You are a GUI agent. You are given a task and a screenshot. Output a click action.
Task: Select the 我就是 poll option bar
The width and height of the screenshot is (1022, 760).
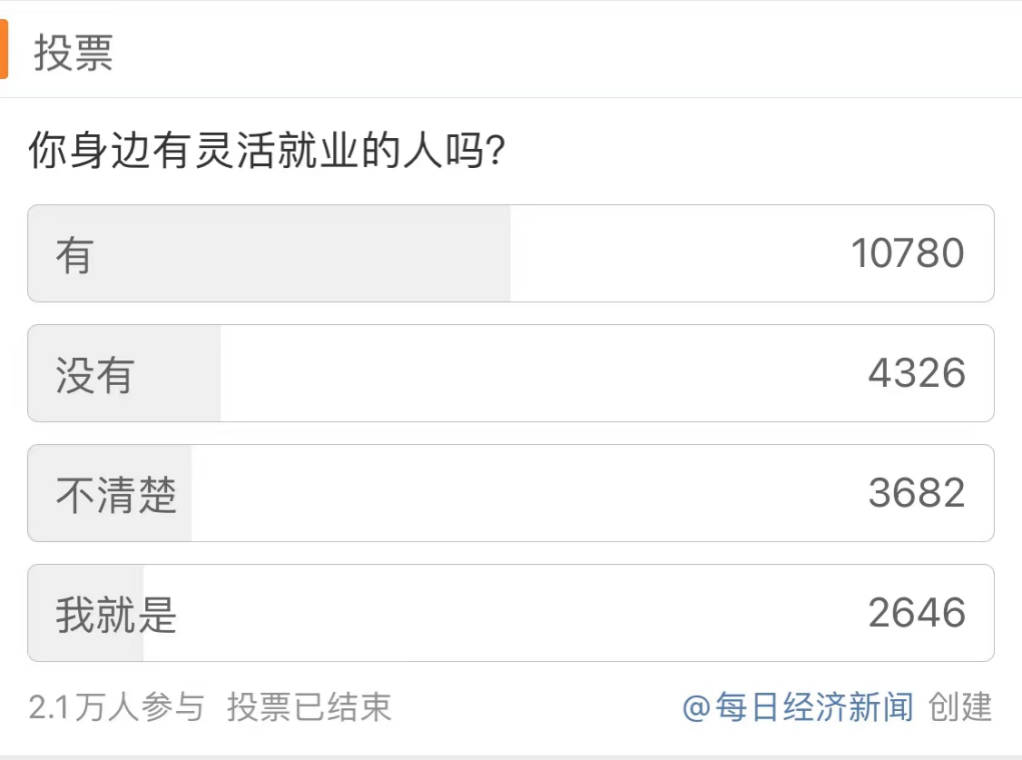click(x=510, y=613)
